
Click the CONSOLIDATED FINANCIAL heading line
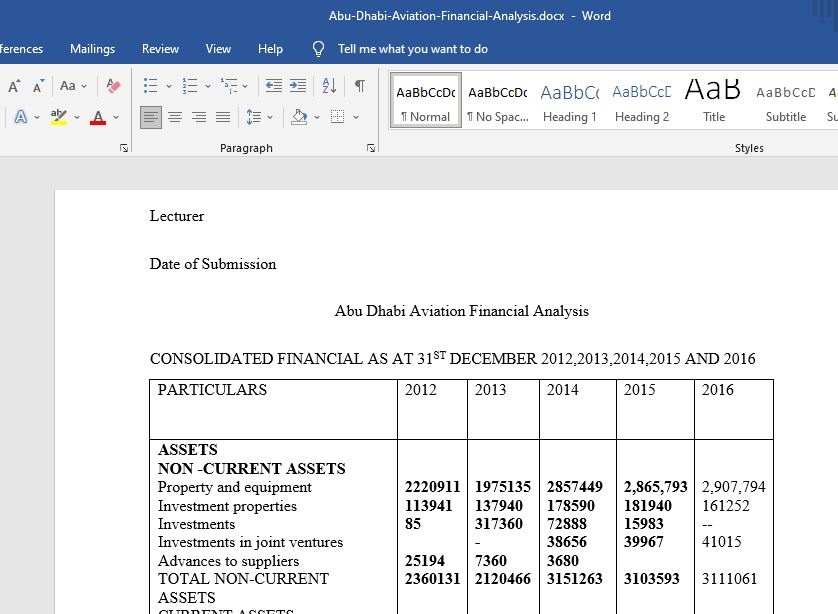(453, 358)
